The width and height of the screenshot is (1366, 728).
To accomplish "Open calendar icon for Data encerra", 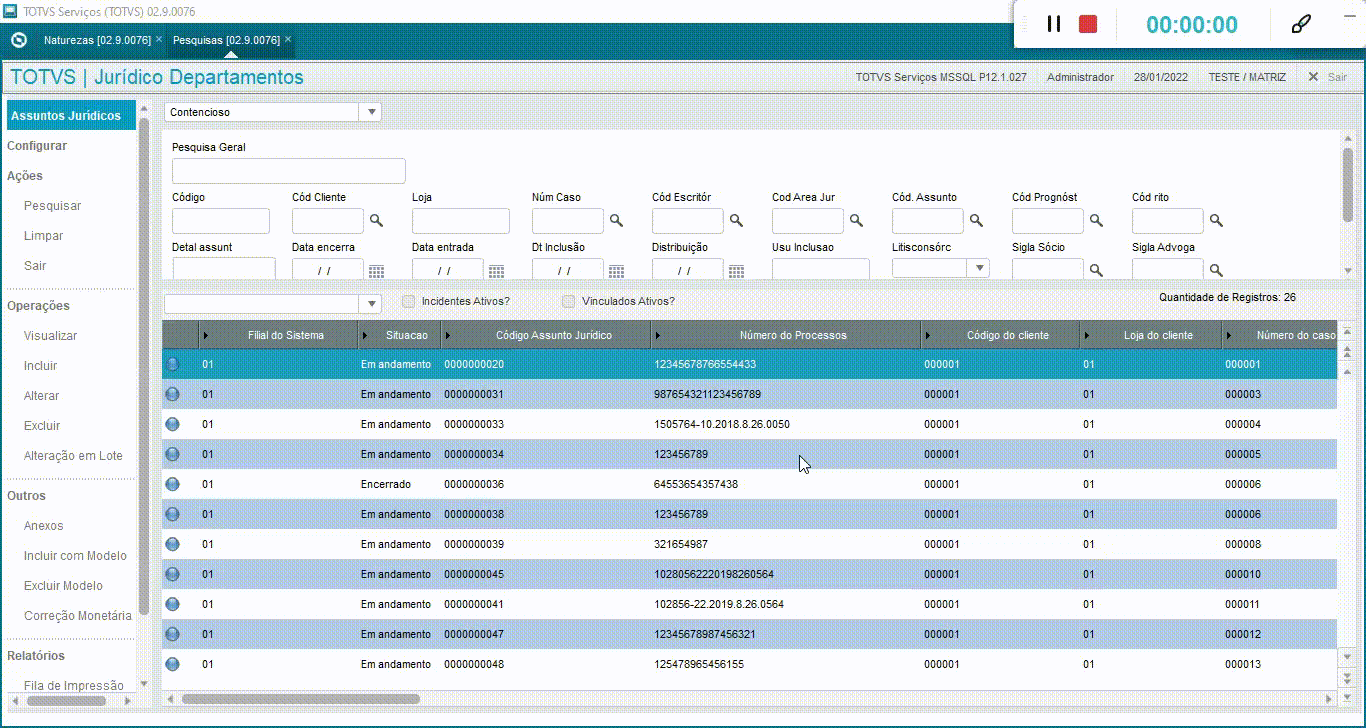I will click(x=376, y=271).
